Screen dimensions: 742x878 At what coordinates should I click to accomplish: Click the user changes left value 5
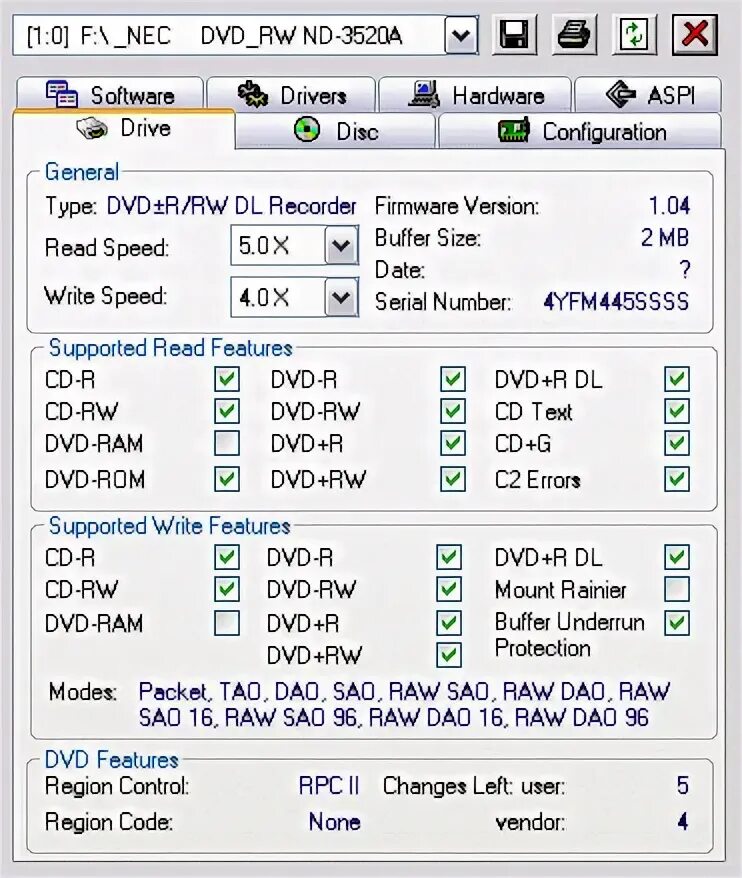coord(682,786)
